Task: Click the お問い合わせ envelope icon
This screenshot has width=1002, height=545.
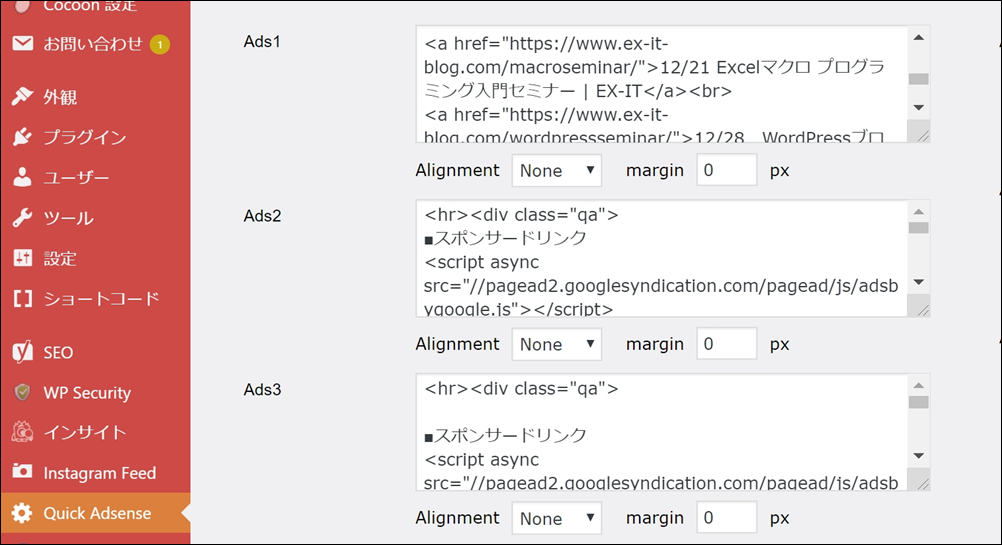Action: click(22, 43)
